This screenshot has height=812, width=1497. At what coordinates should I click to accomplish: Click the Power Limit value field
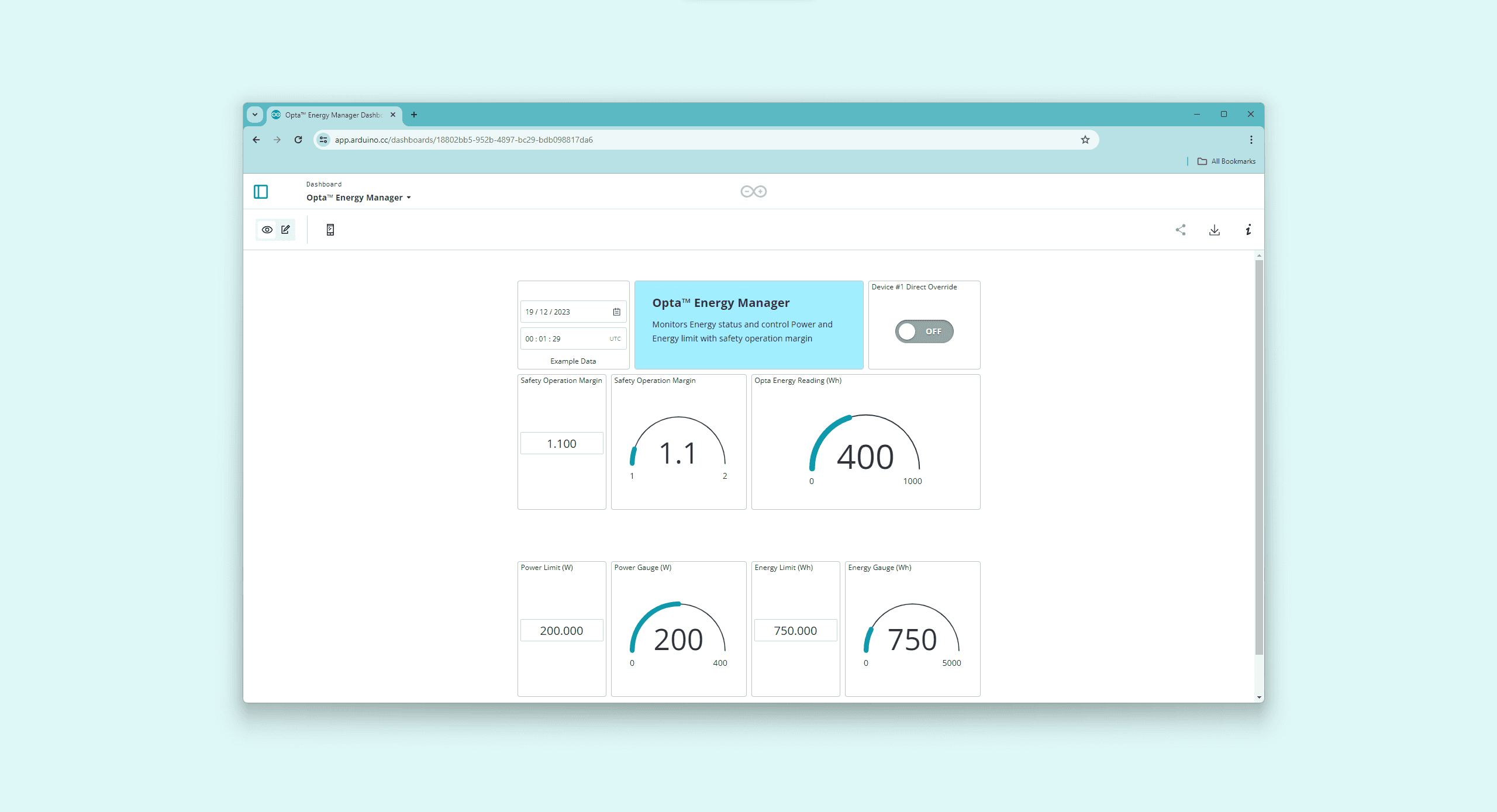(x=561, y=631)
